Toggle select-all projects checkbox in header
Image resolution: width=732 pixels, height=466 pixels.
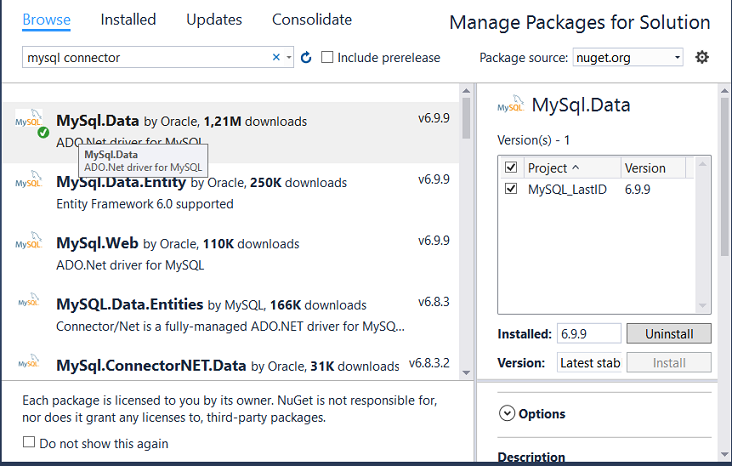511,167
